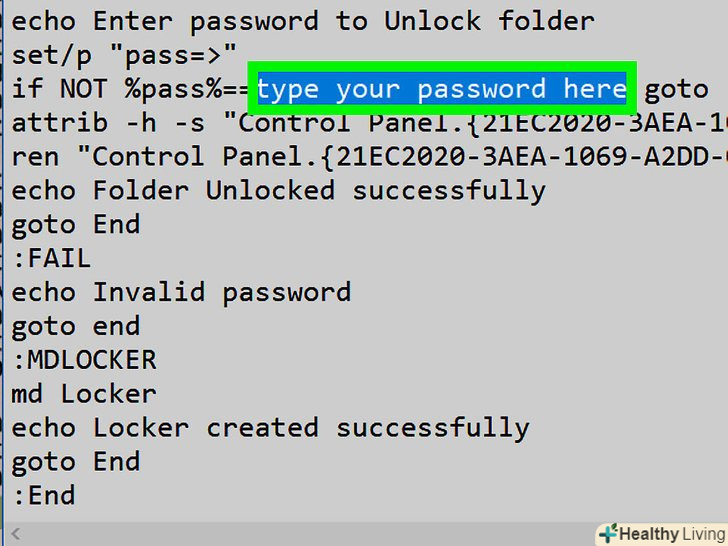This screenshot has width=728, height=546.
Task: Click the ':MDLOCKER' label line
Action: (84, 360)
